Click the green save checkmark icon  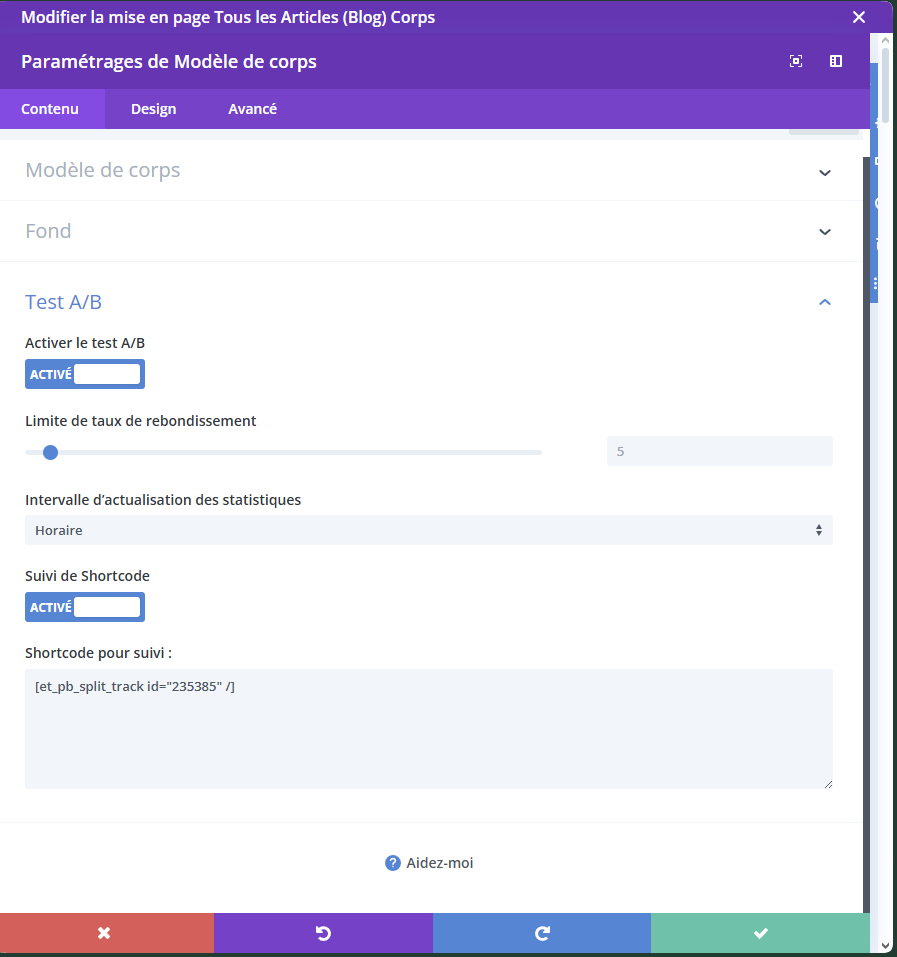click(760, 933)
